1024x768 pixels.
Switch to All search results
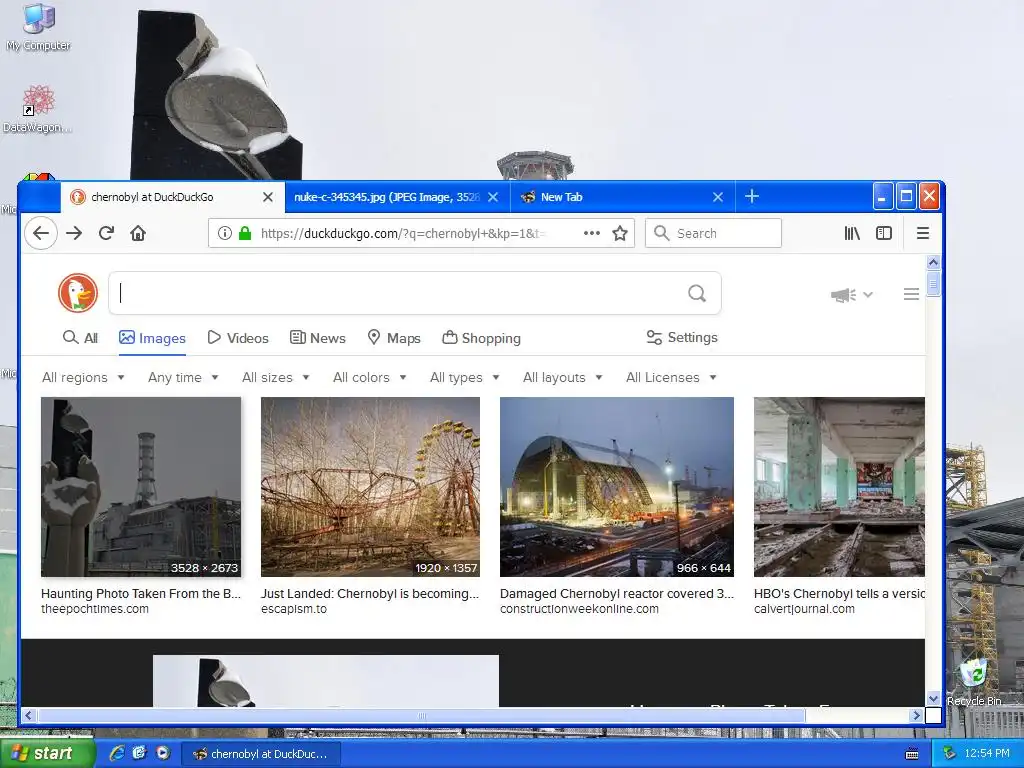coord(80,338)
